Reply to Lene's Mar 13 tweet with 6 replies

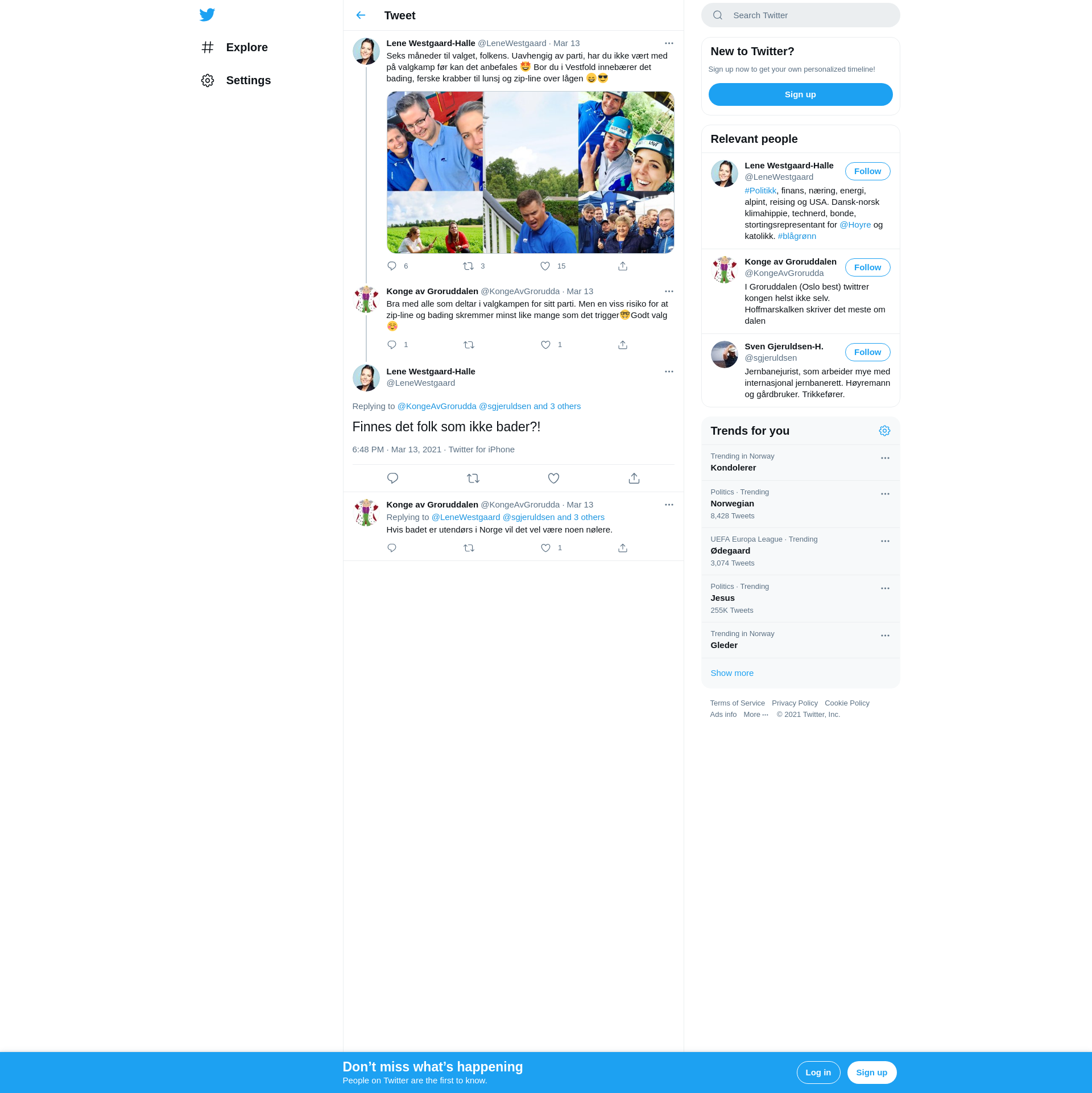tap(392, 266)
